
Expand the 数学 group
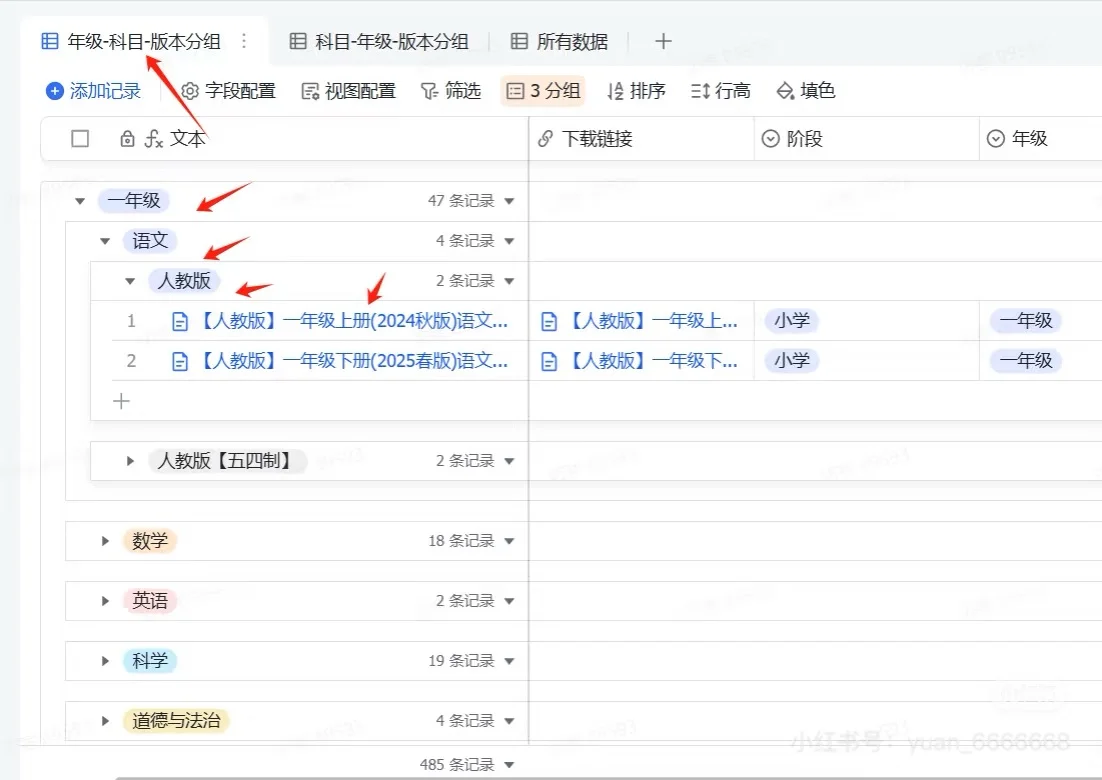point(105,541)
